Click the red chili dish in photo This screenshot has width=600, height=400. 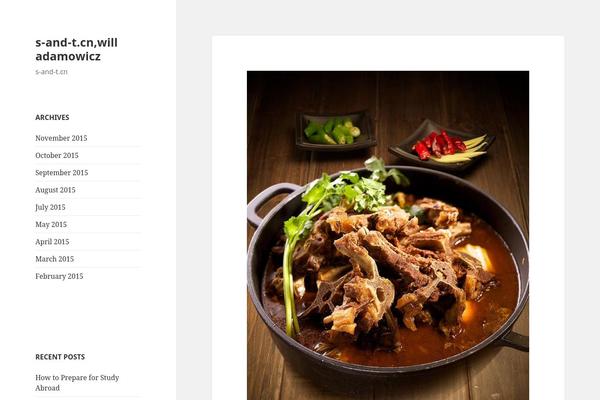point(442,145)
